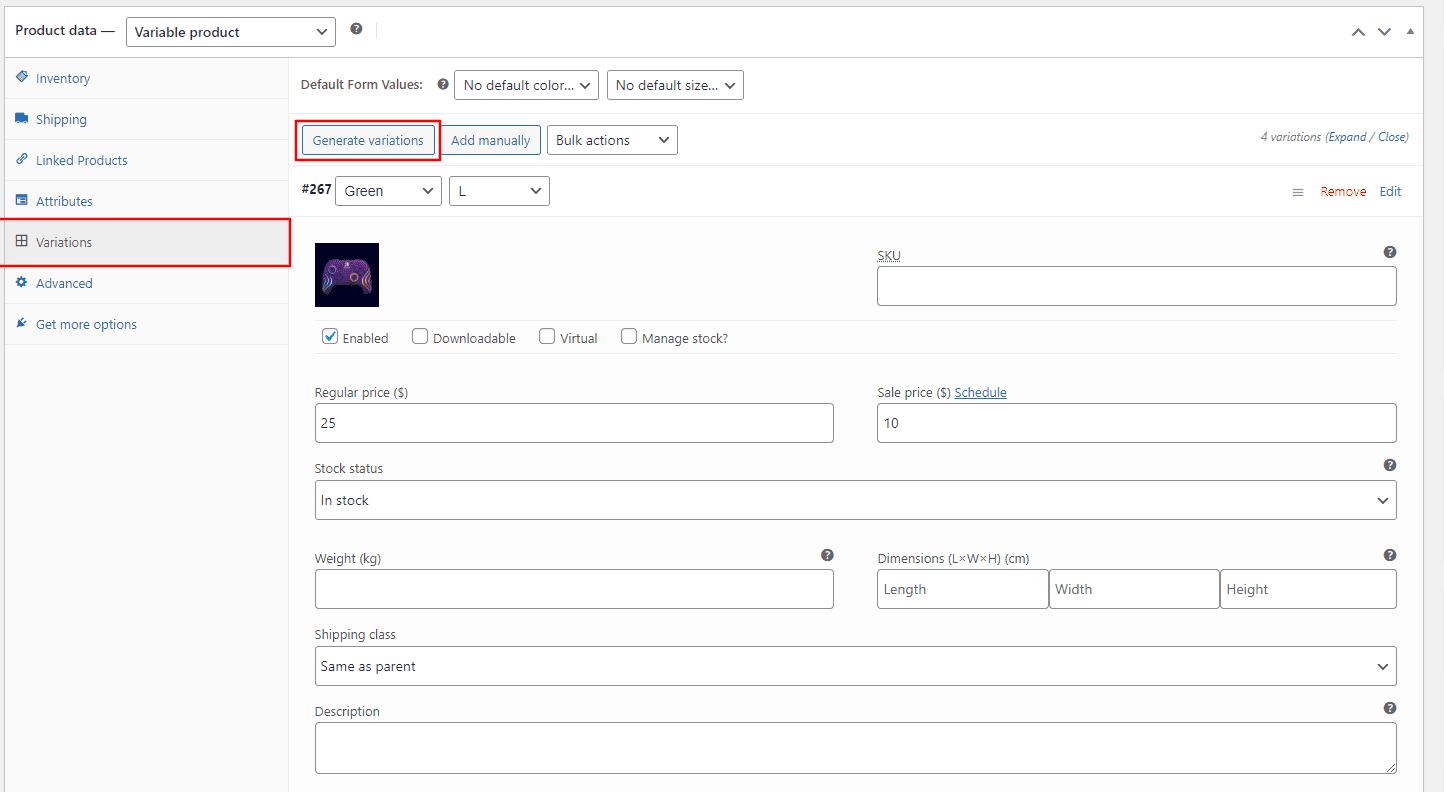
Task: Click the Weight field help icon
Action: (x=827, y=555)
